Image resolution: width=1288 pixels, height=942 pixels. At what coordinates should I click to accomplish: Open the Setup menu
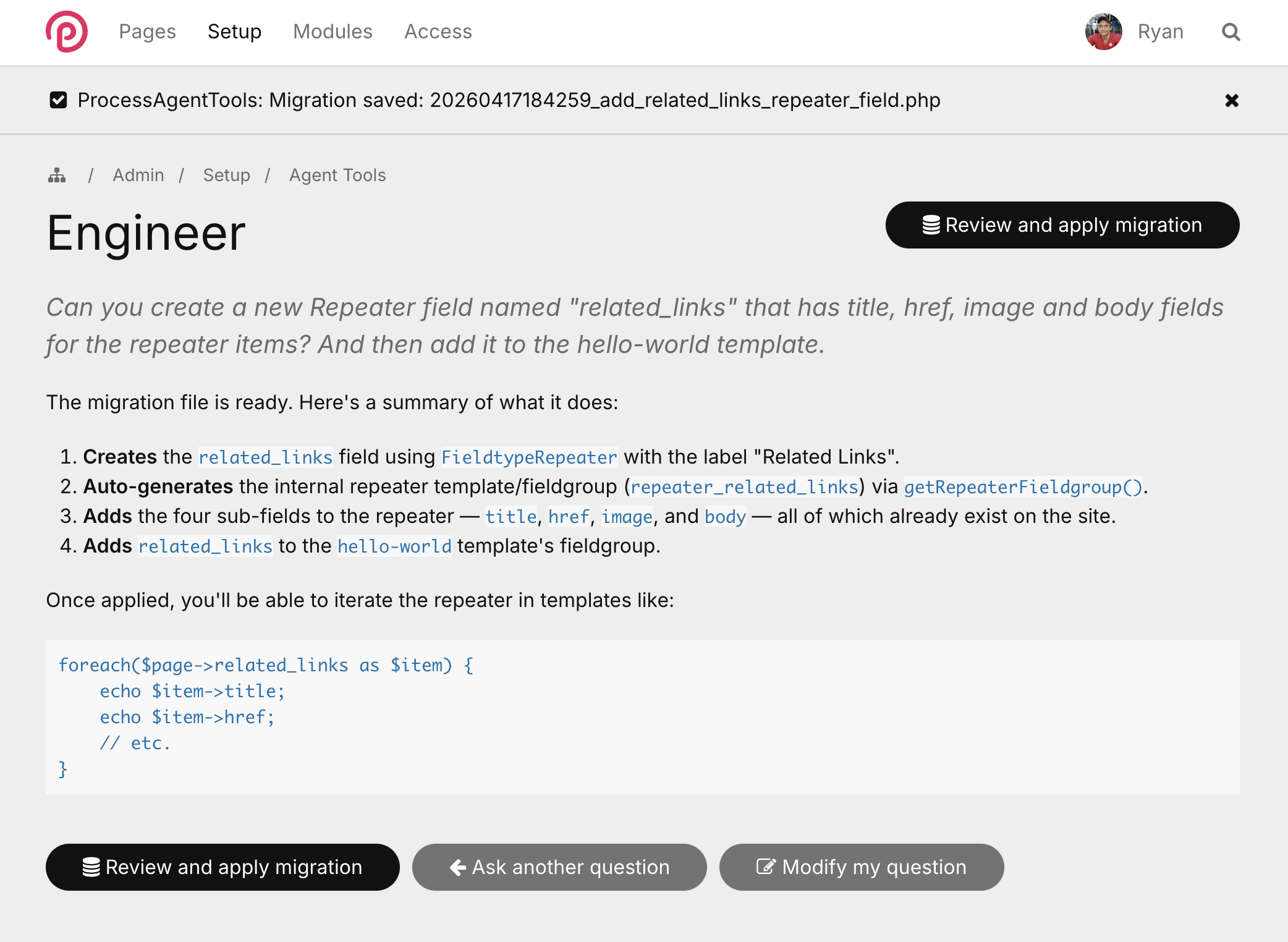coord(234,32)
